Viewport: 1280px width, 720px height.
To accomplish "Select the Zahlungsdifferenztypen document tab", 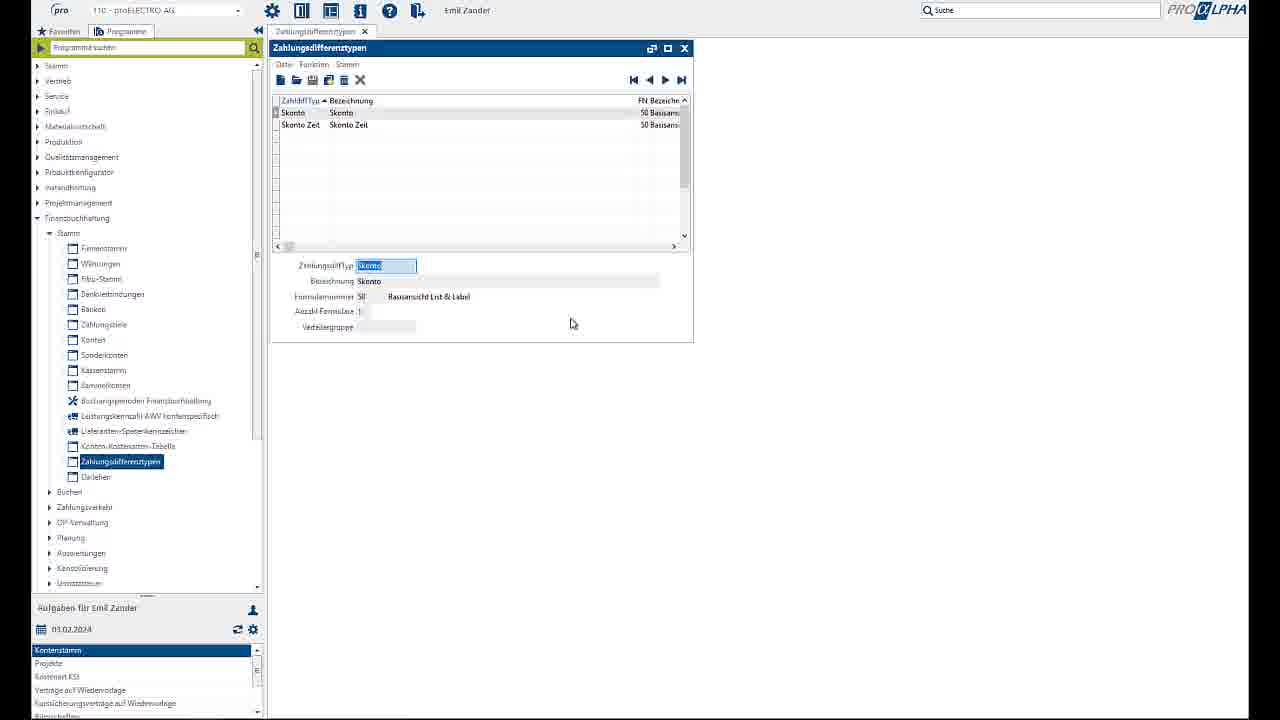I will (x=315, y=32).
